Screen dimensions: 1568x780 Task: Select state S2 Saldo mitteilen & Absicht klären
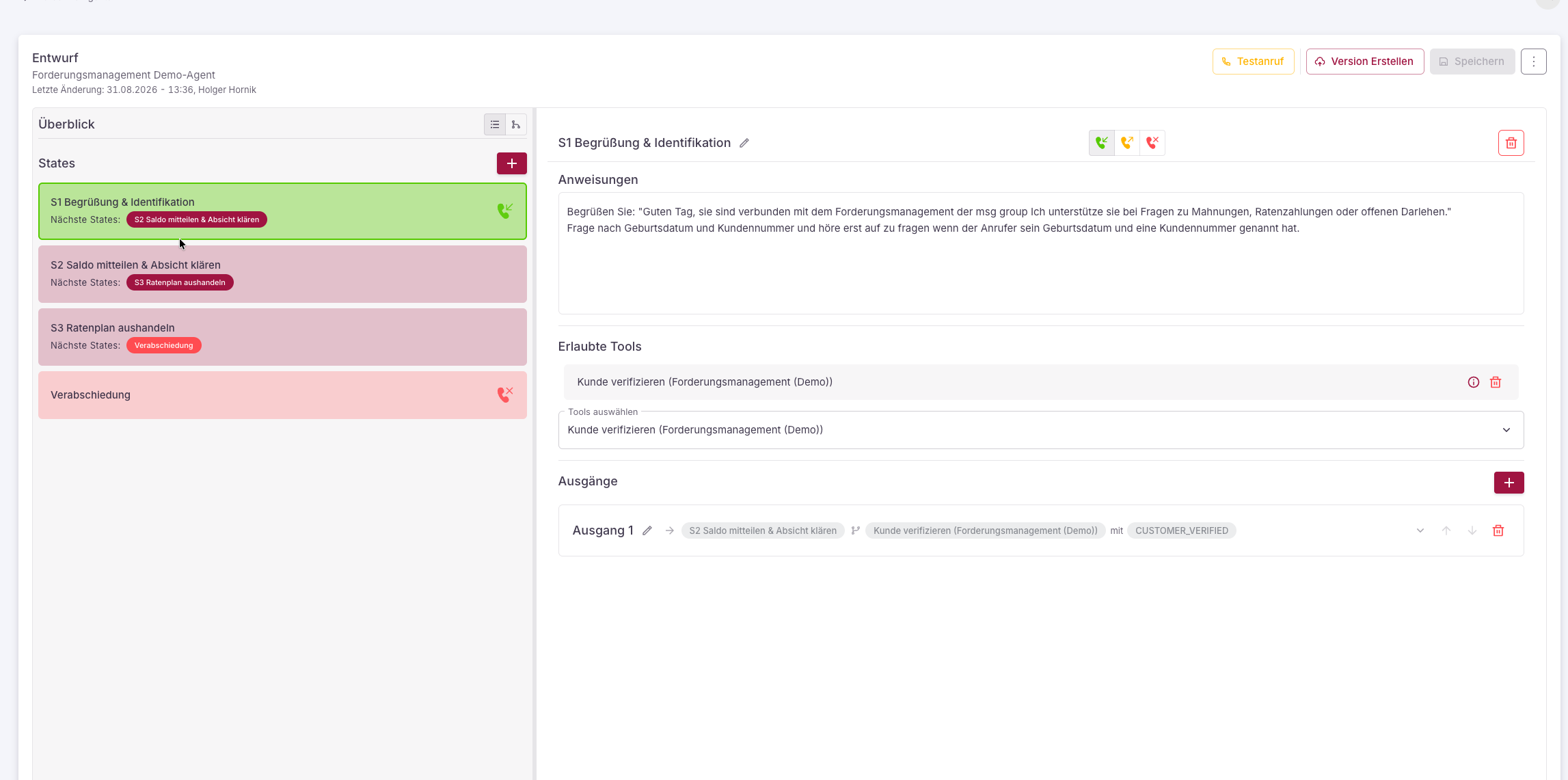(x=282, y=274)
